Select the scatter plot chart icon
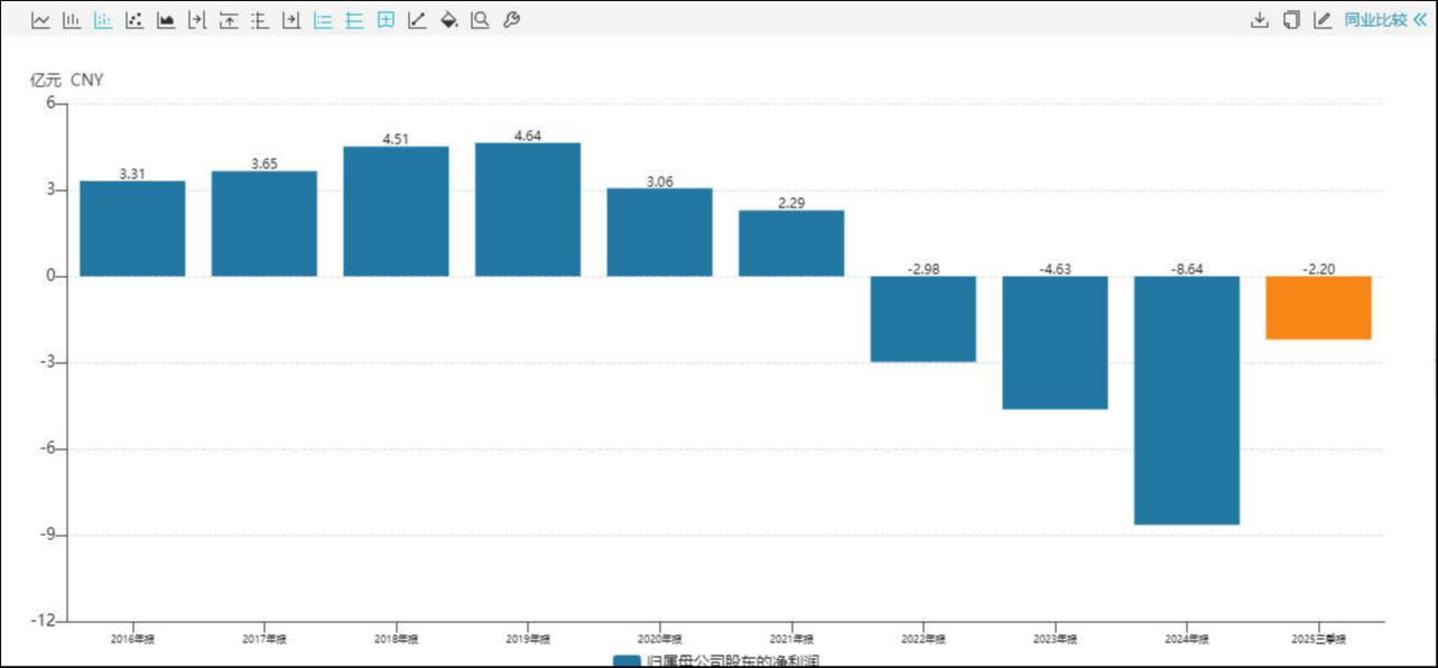The image size is (1438, 668). [135, 20]
